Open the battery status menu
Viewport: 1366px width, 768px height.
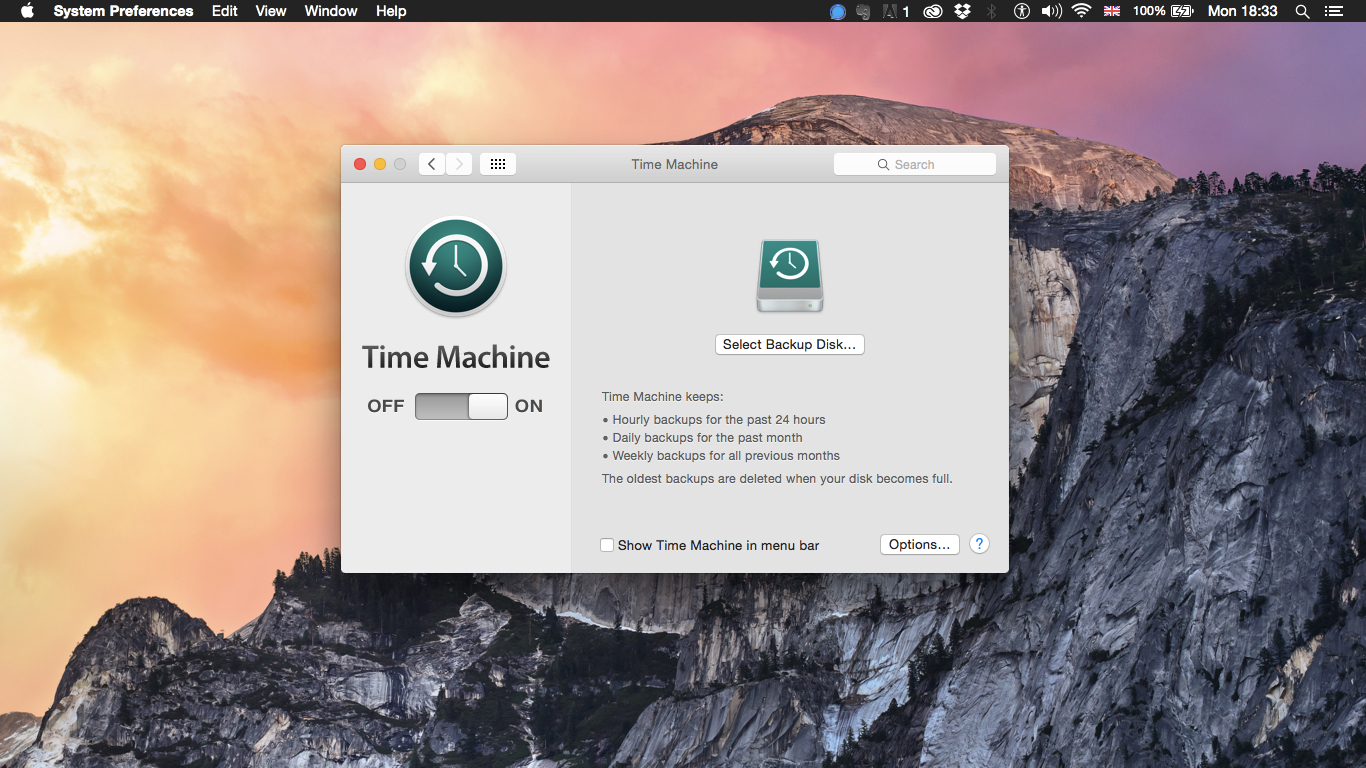pos(1163,11)
